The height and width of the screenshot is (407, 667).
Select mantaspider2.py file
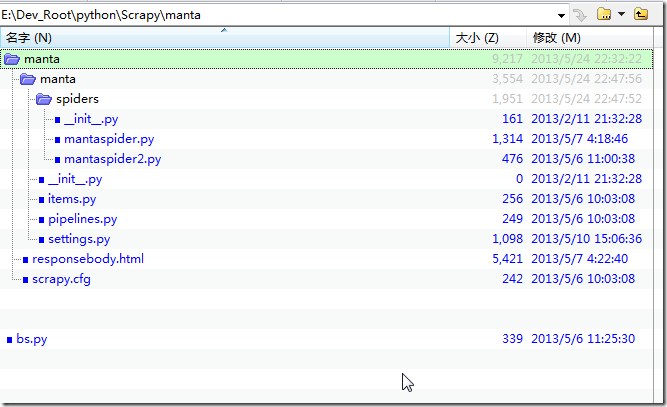tap(113, 159)
